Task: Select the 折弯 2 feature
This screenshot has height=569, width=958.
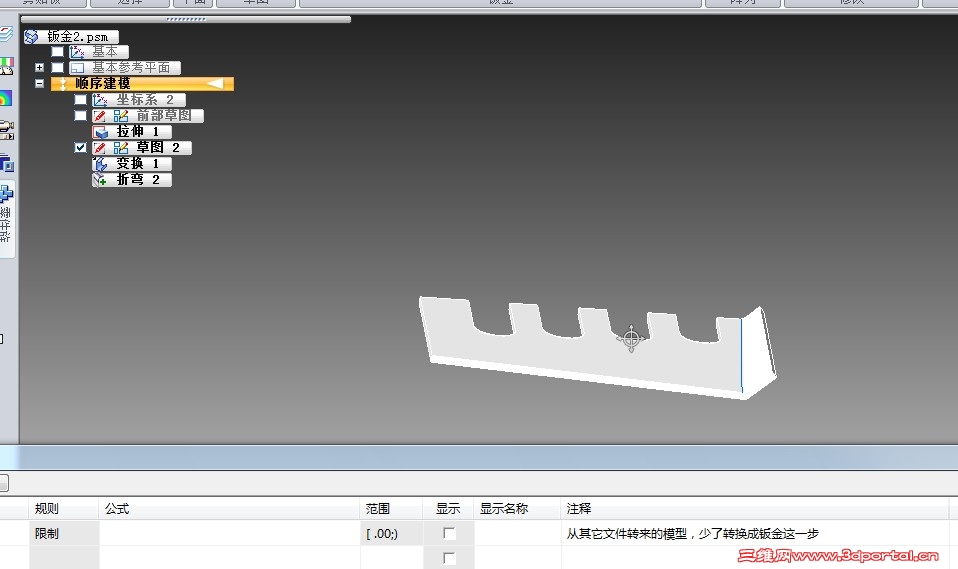Action: tap(132, 180)
